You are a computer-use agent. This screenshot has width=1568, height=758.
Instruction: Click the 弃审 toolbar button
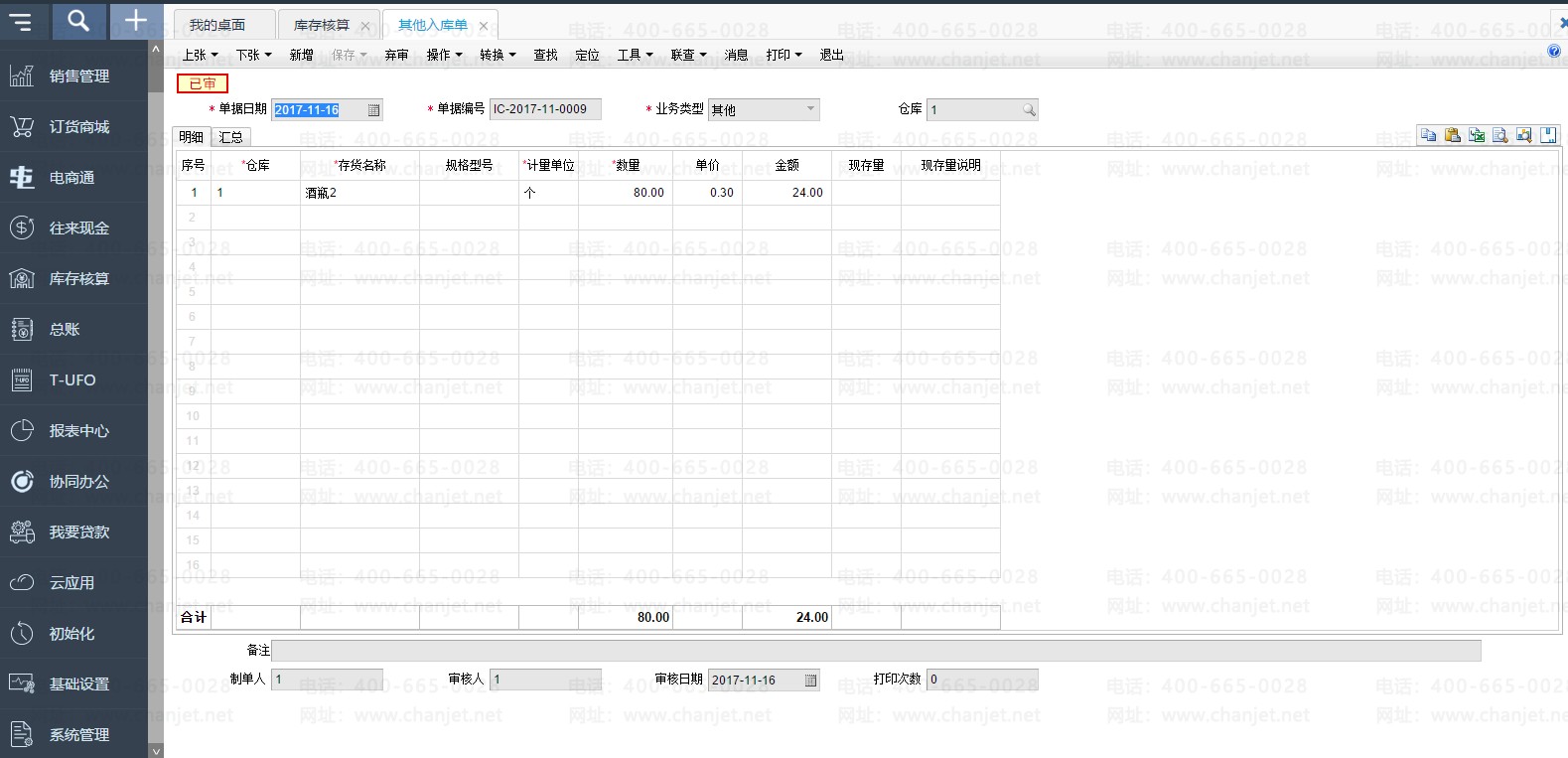coord(397,55)
